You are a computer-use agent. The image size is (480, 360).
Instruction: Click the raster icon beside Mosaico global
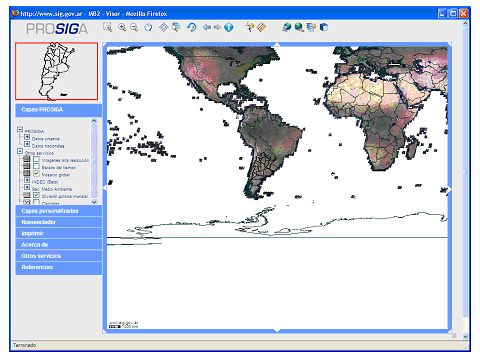pos(27,174)
